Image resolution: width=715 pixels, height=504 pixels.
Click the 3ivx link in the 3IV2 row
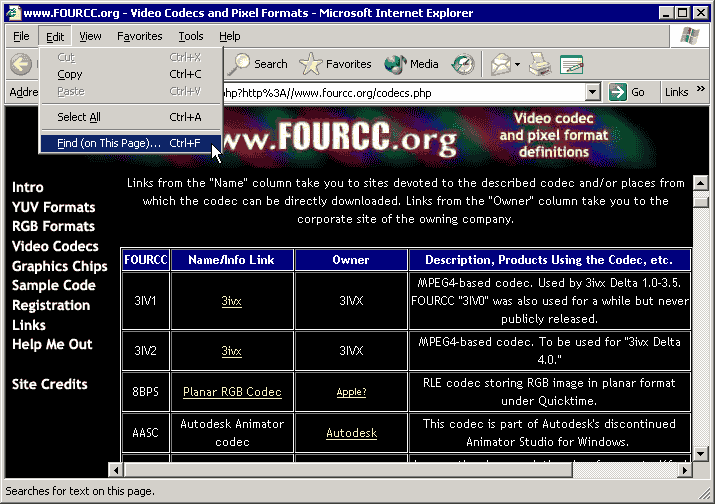tap(232, 351)
